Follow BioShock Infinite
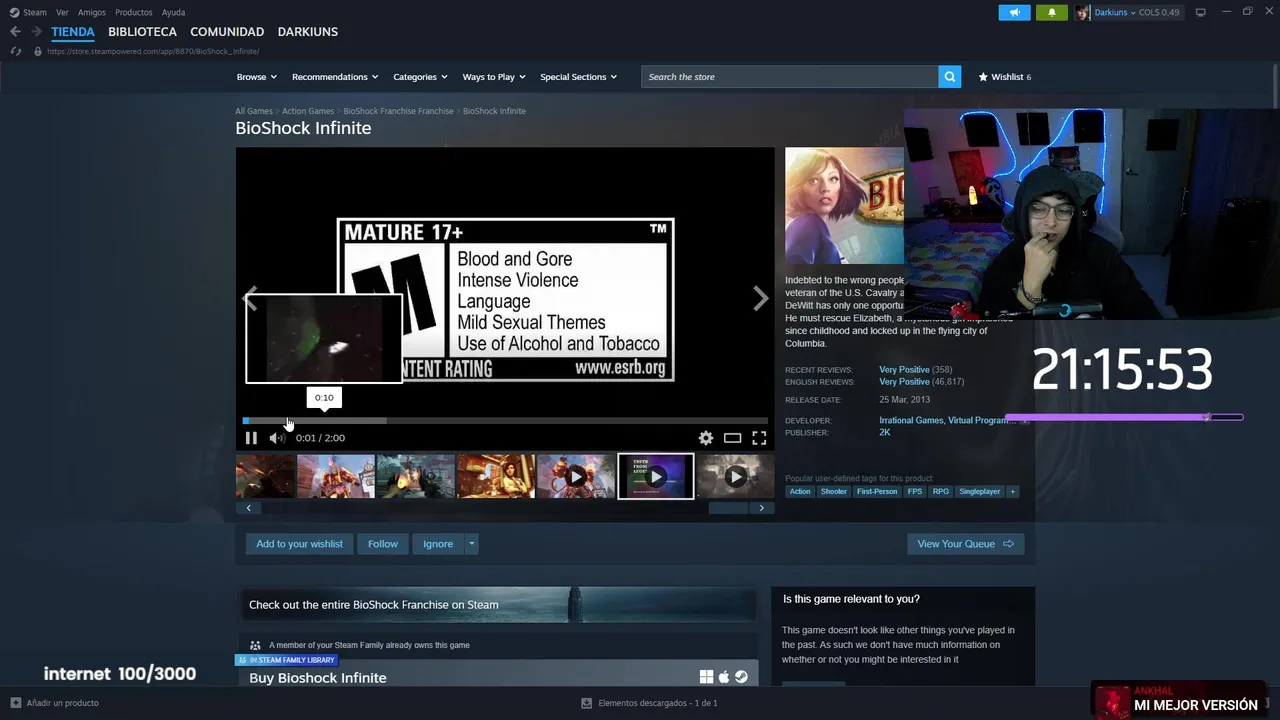Viewport: 1280px width, 720px height. [383, 544]
